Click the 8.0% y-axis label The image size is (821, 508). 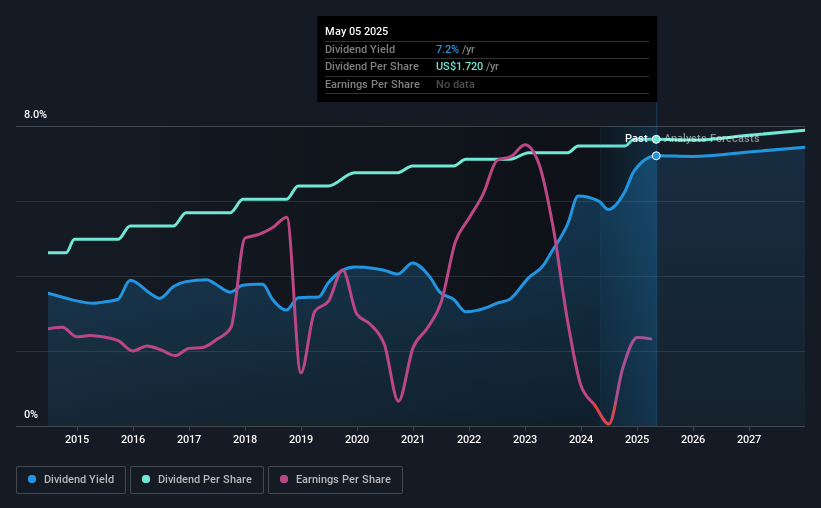tap(35, 115)
